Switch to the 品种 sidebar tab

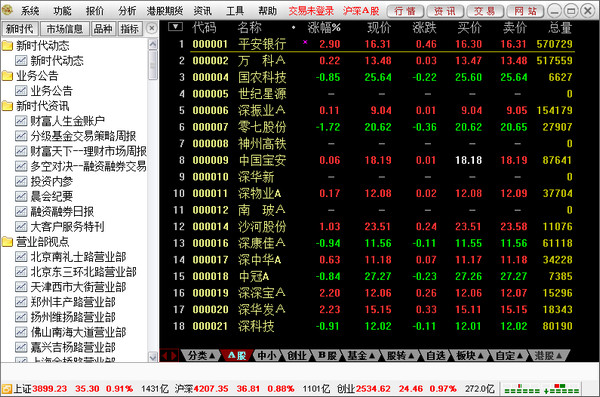[103, 29]
